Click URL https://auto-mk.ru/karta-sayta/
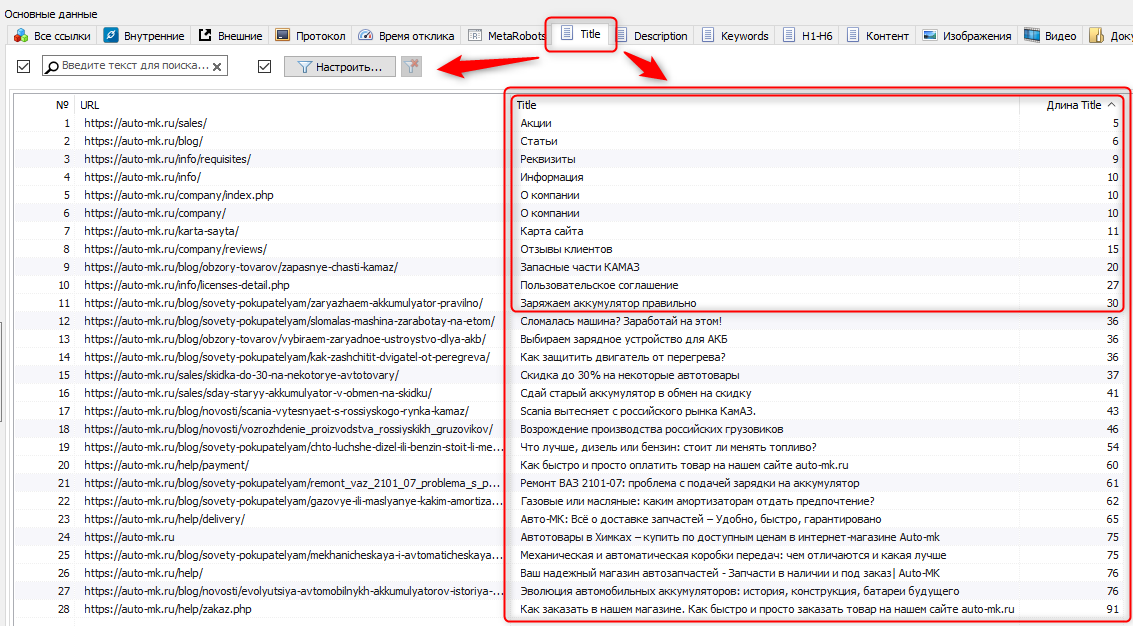The height and width of the screenshot is (626, 1133). coord(161,231)
